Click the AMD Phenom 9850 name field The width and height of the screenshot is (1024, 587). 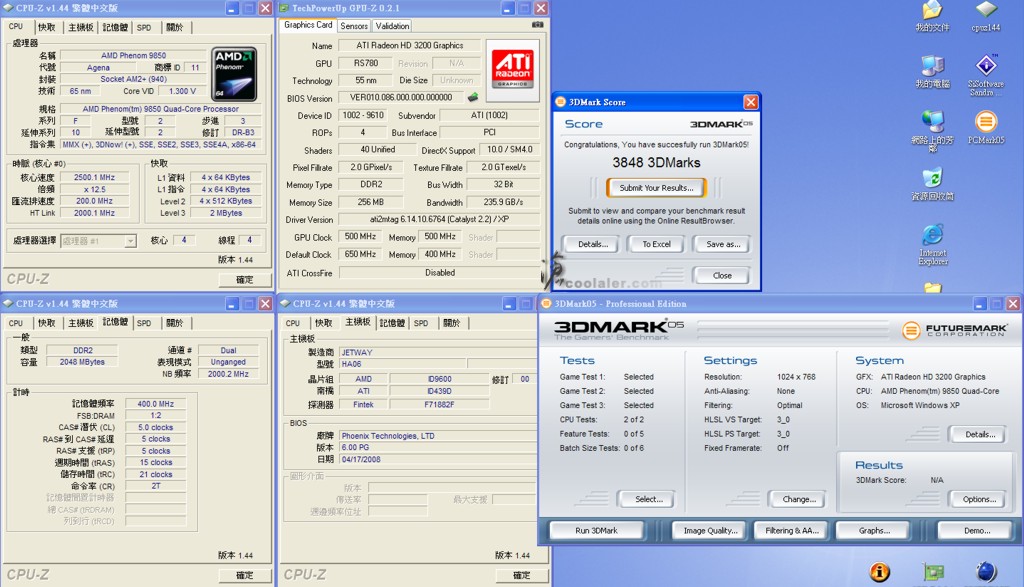click(133, 56)
